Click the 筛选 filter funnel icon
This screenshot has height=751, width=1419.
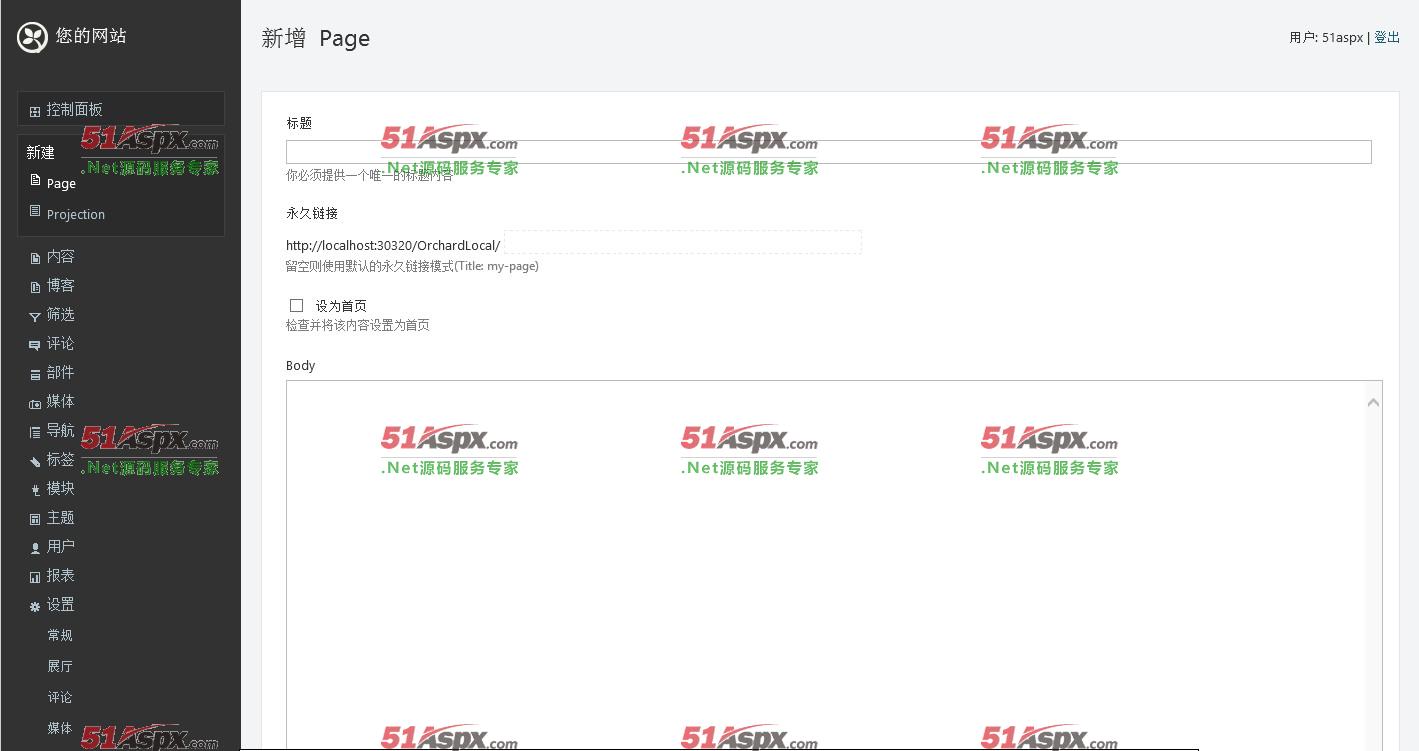pyautogui.click(x=35, y=316)
